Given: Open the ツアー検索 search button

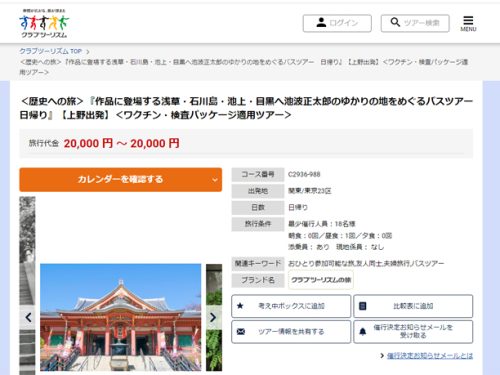Looking at the screenshot, I should (x=415, y=23).
